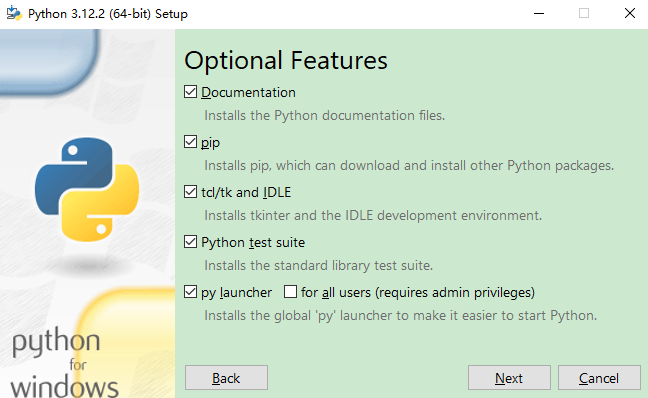The height and width of the screenshot is (398, 648).
Task: Enable for all users checkbox
Action: 290,292
